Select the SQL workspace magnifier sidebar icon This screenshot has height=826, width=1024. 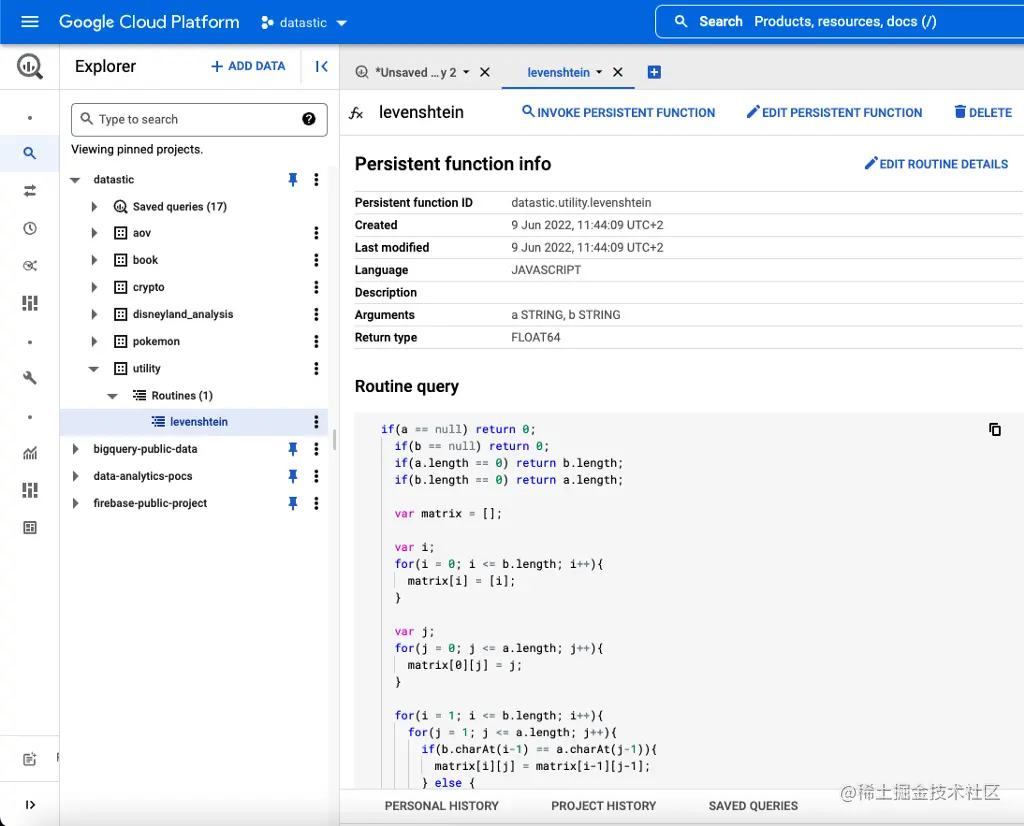[29, 153]
